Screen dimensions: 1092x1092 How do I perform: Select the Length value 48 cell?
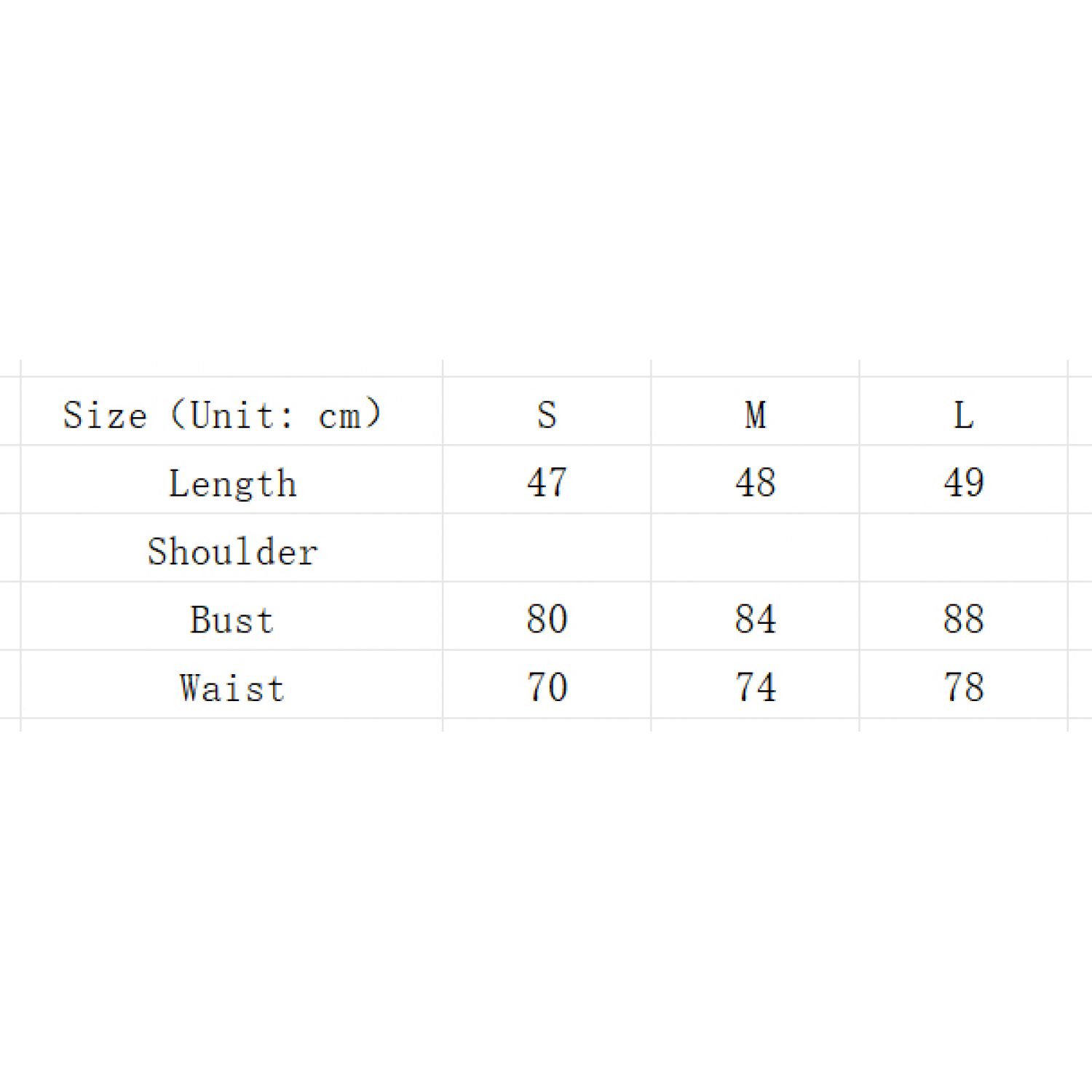click(x=755, y=482)
